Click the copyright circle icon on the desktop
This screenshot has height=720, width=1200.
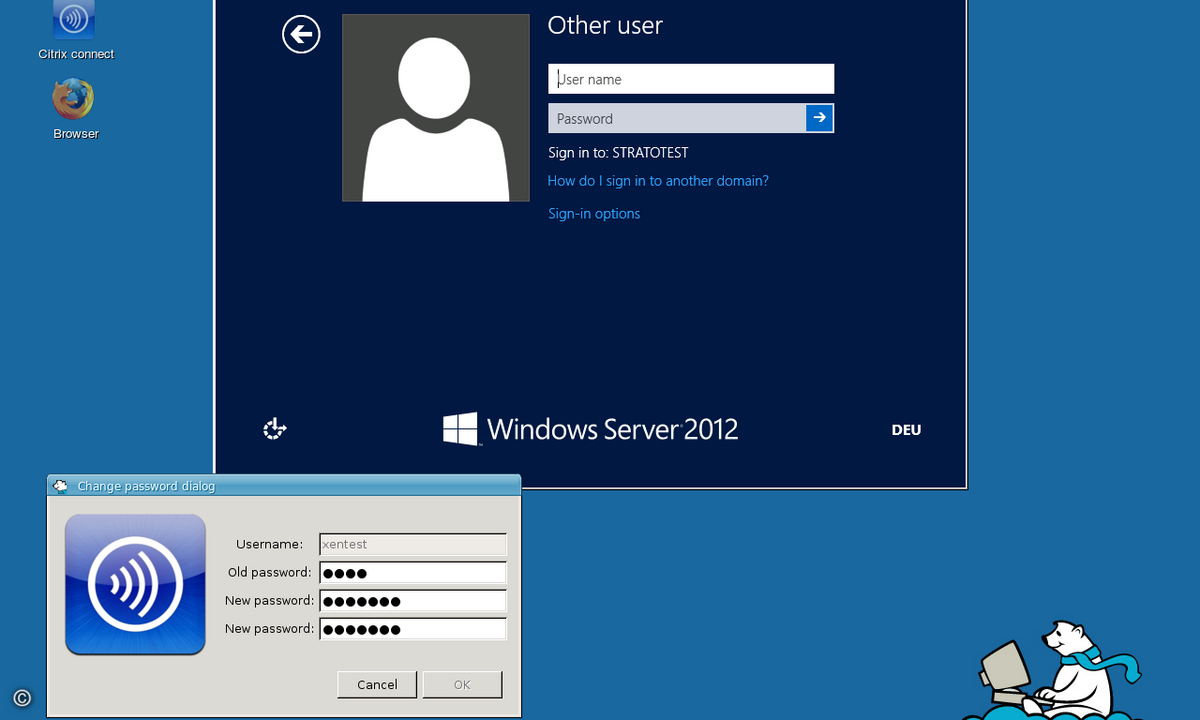point(22,698)
